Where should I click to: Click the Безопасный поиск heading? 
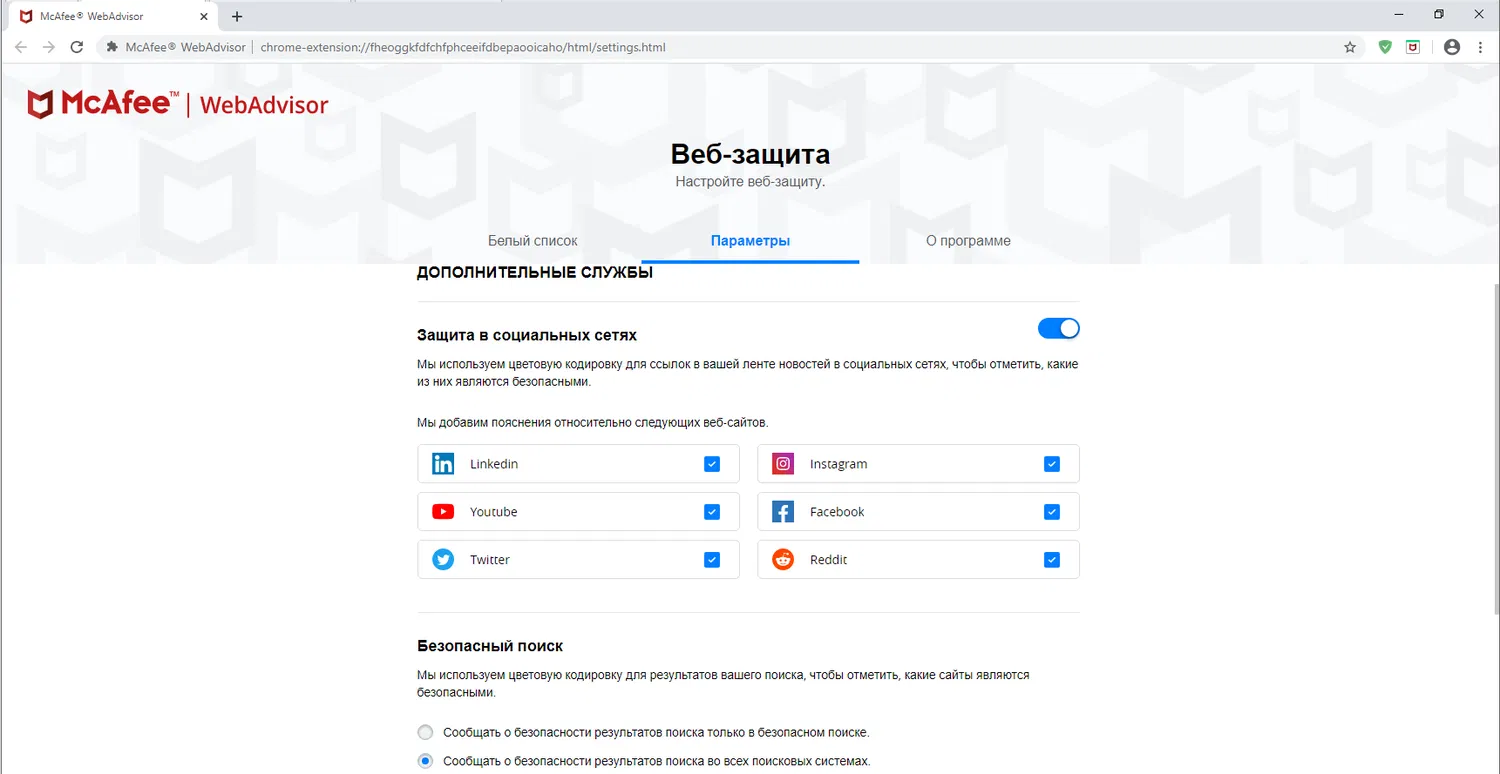[490, 646]
